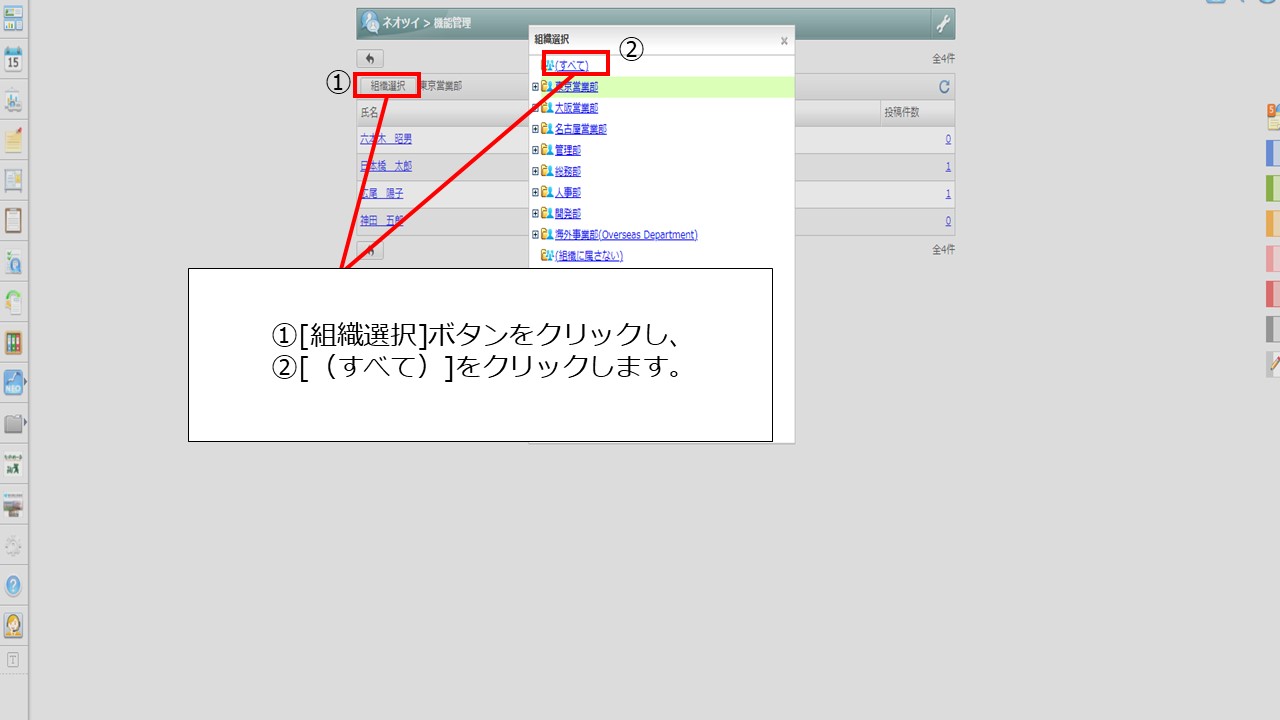
Task: Click the green color tab on right edge
Action: pos(1273,188)
